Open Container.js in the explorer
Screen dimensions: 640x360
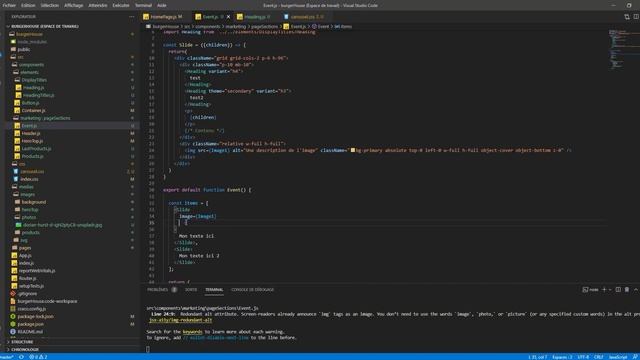33,110
